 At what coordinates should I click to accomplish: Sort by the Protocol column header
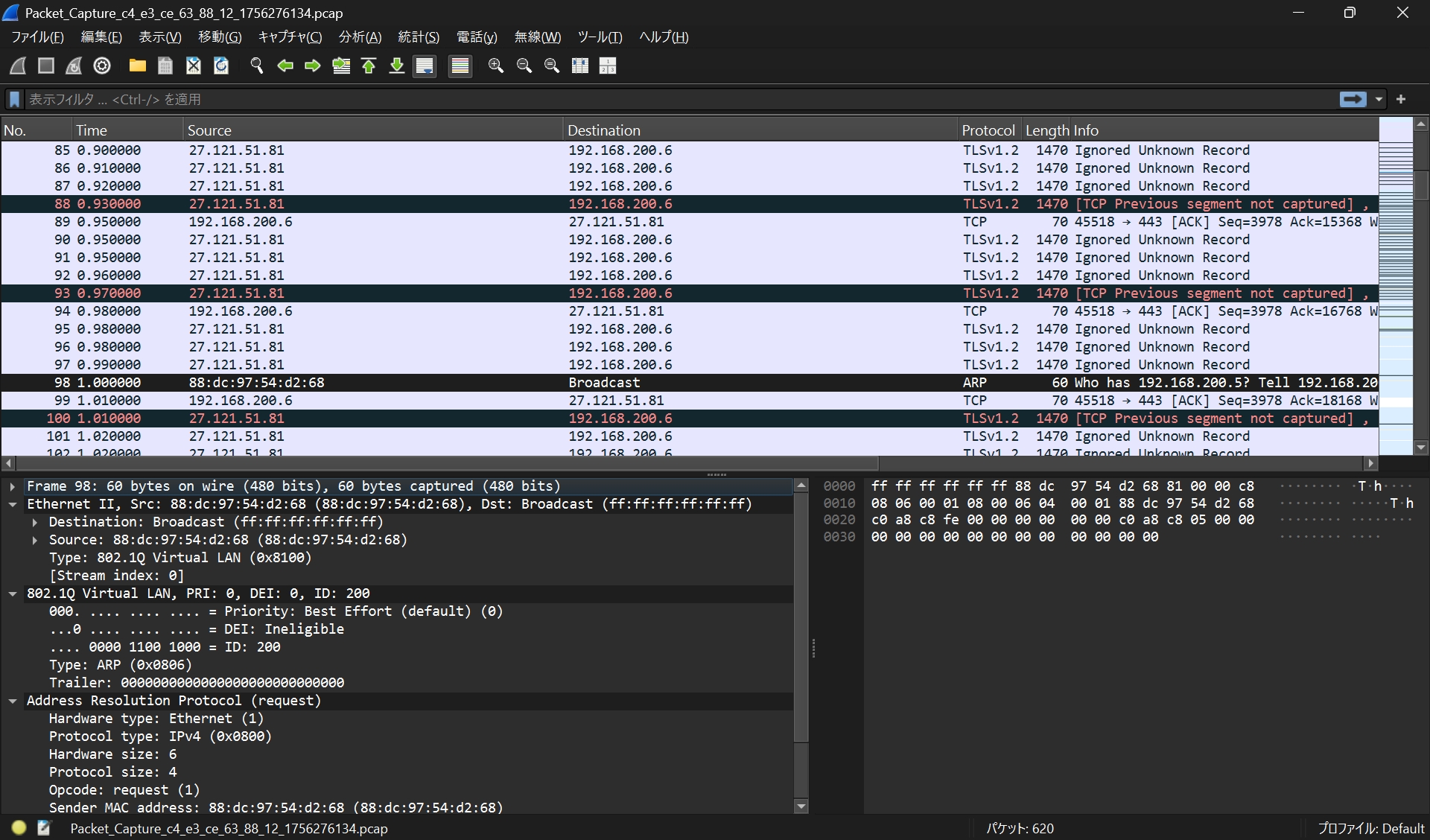988,130
